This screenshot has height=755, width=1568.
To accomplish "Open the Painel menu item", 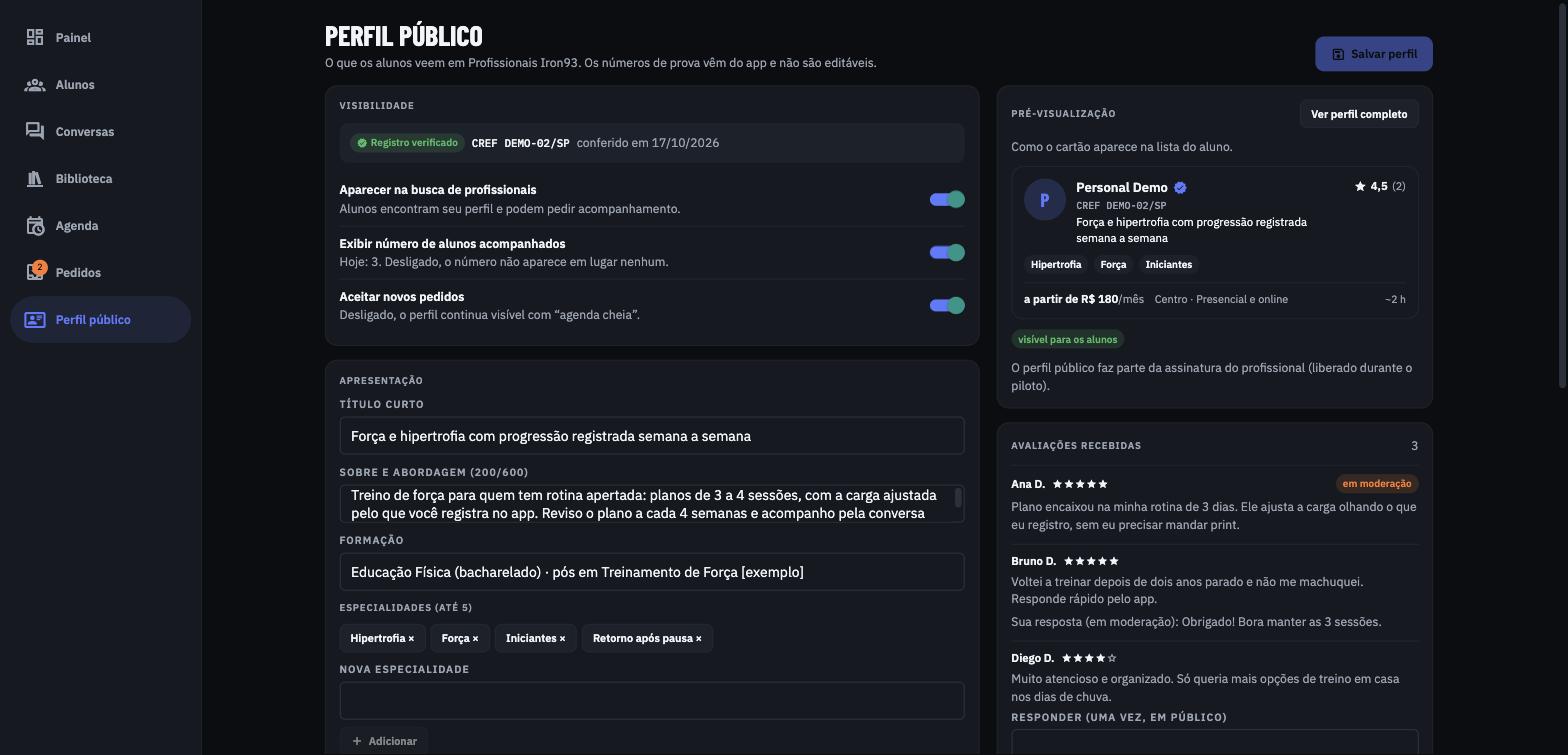I will point(100,37).
